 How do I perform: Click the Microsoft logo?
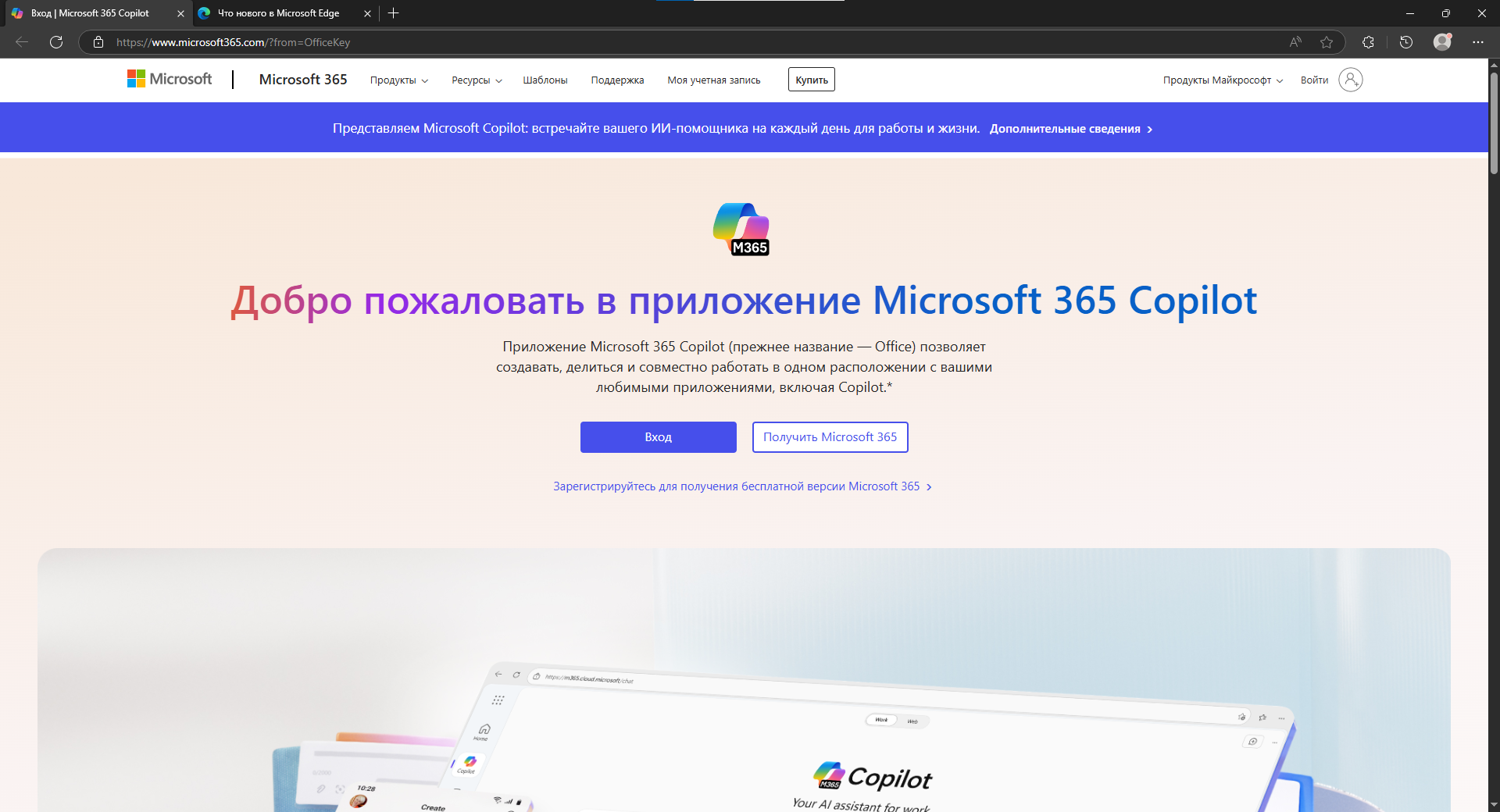click(x=170, y=79)
